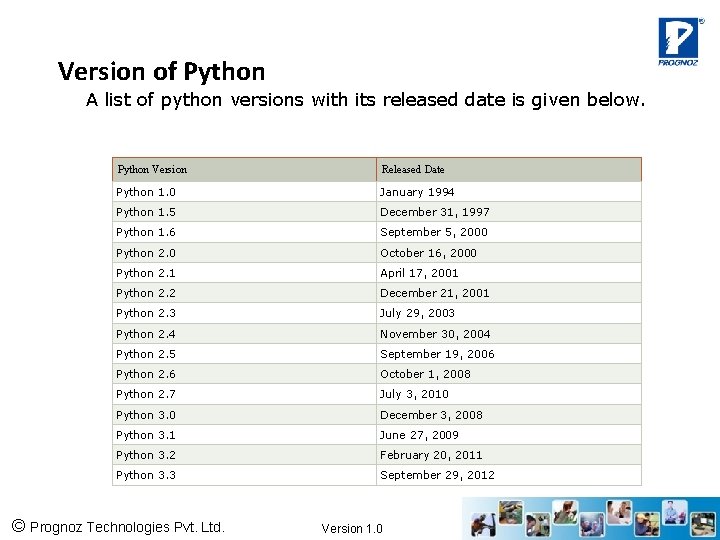Screen dimensions: 720x540
Task: Select the Python 1.0 table row
Action: (x=376, y=192)
